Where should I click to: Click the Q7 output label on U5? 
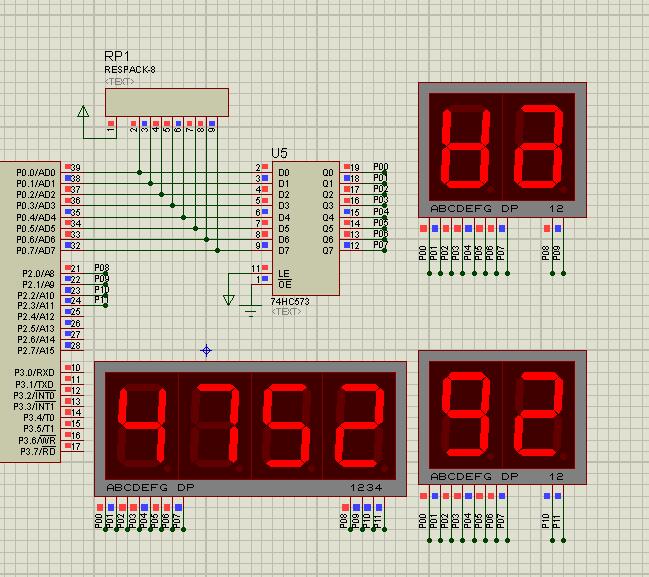[328, 250]
